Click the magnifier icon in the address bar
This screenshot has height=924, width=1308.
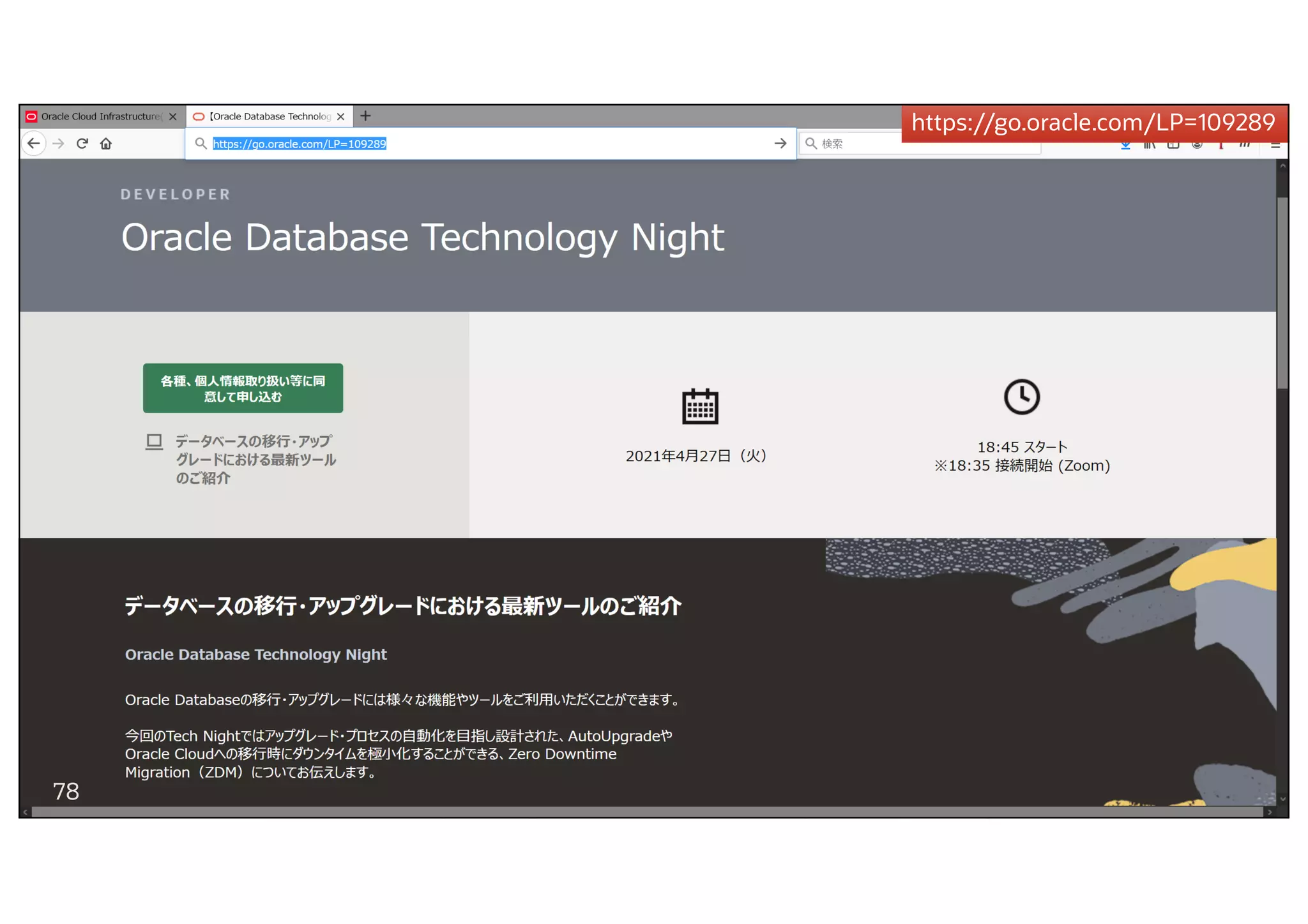[201, 144]
